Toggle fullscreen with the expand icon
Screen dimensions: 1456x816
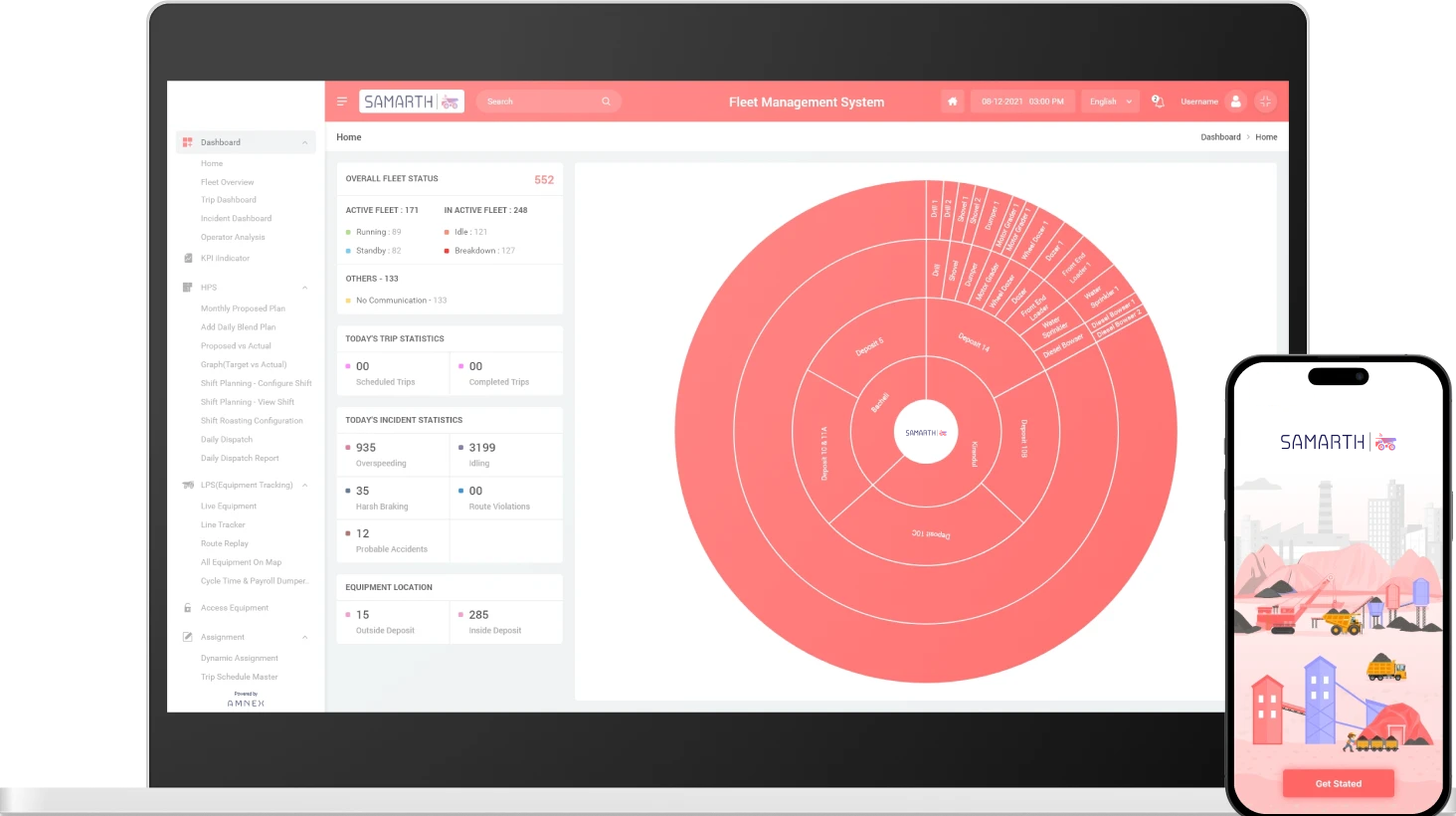(1266, 102)
